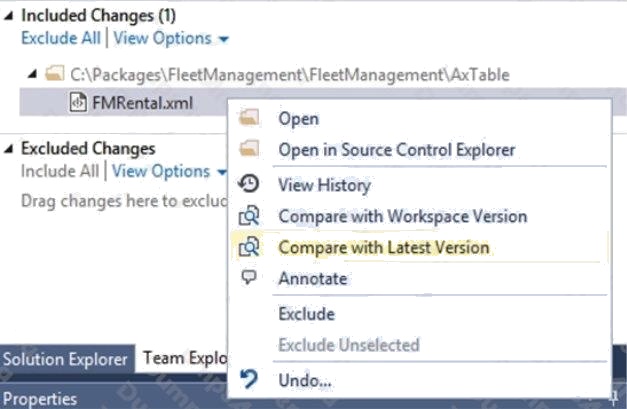Screen dimensions: 627x409
Task: Click the Annotate speech bubble icon
Action: pos(249,277)
